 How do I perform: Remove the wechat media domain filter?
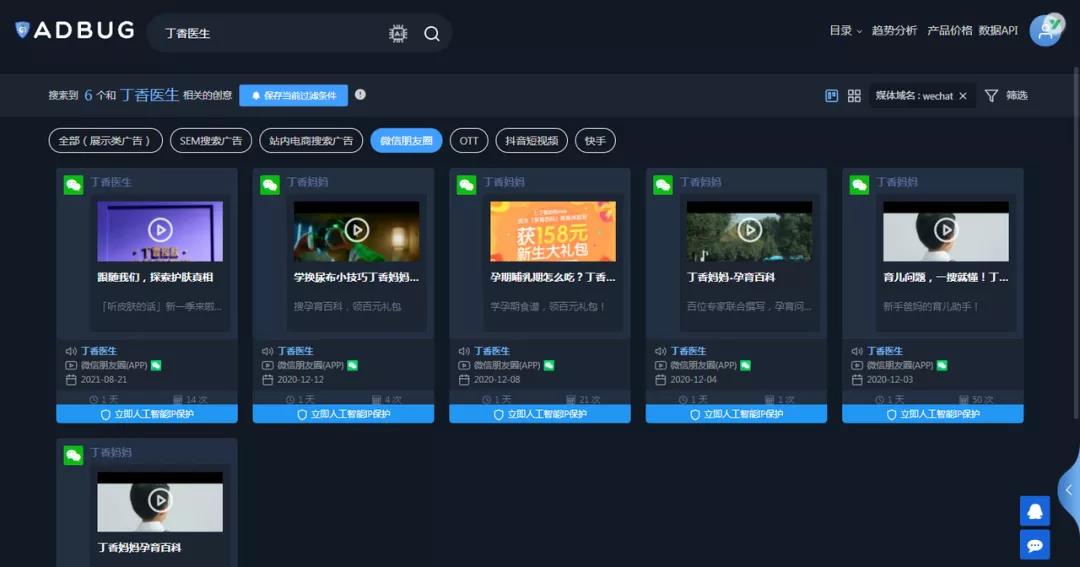pos(963,96)
